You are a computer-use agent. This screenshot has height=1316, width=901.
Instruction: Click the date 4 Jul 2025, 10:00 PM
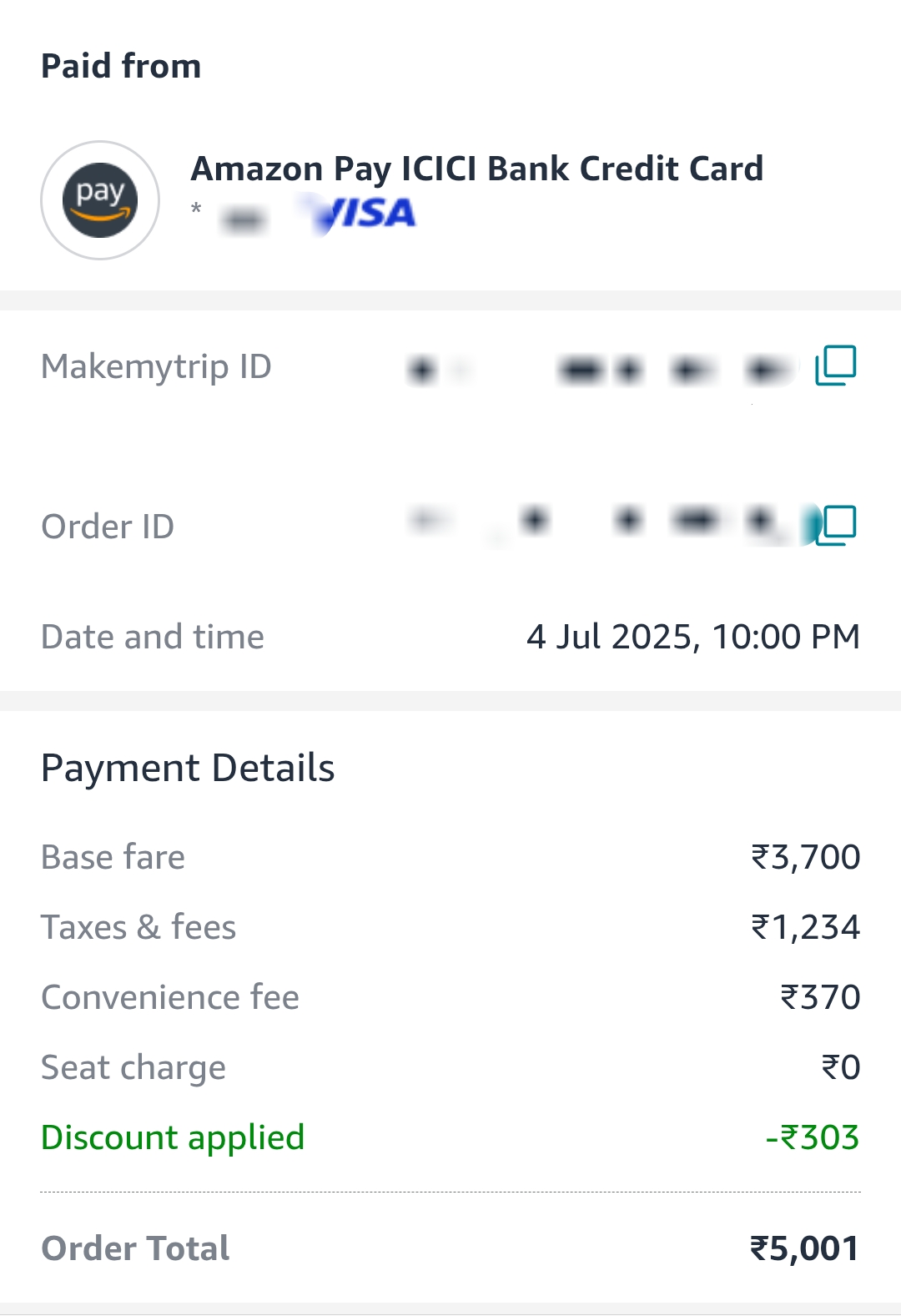point(692,637)
